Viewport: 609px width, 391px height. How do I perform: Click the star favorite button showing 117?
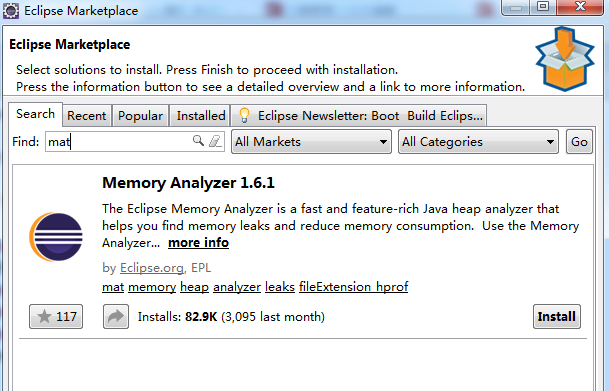[x=56, y=316]
